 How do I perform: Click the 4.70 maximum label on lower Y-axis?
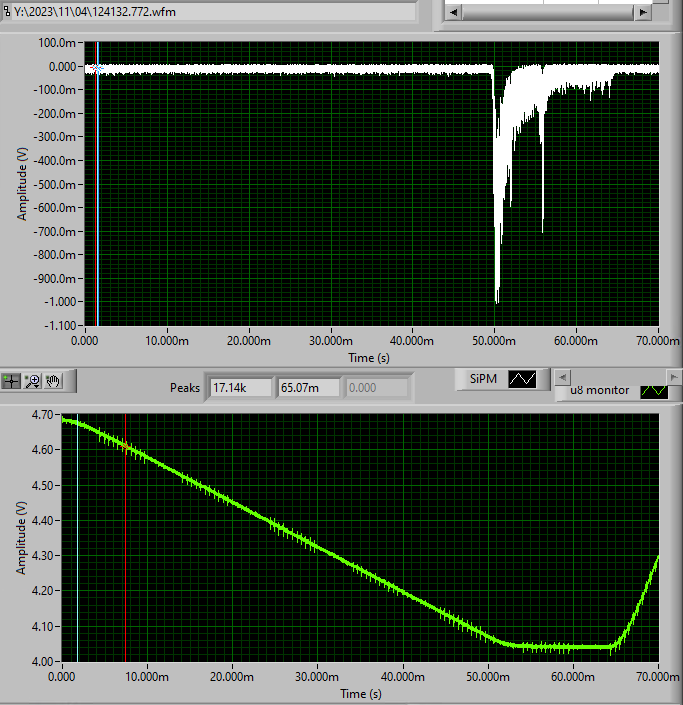pyautogui.click(x=42, y=415)
